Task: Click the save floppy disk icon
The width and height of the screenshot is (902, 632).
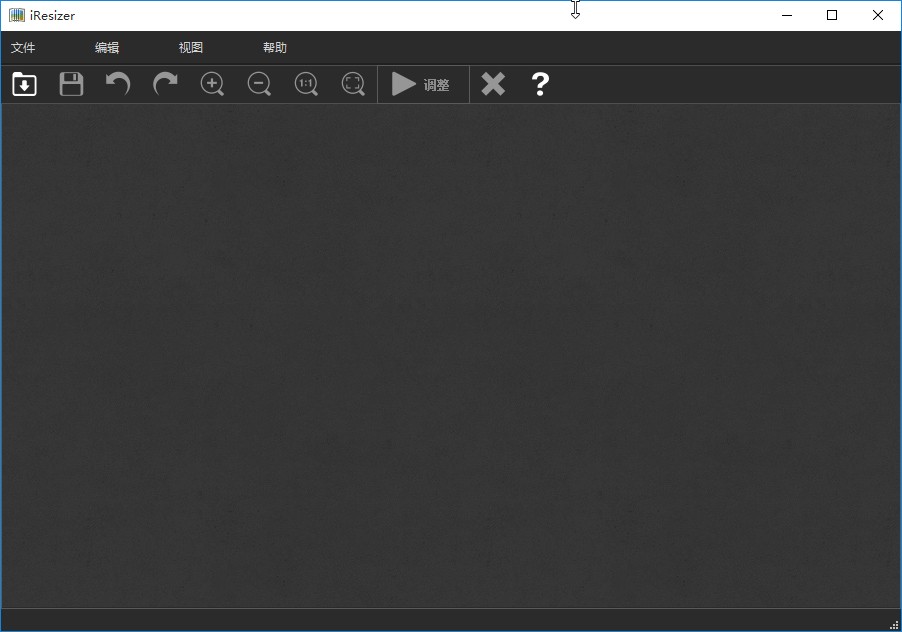Action: (71, 84)
